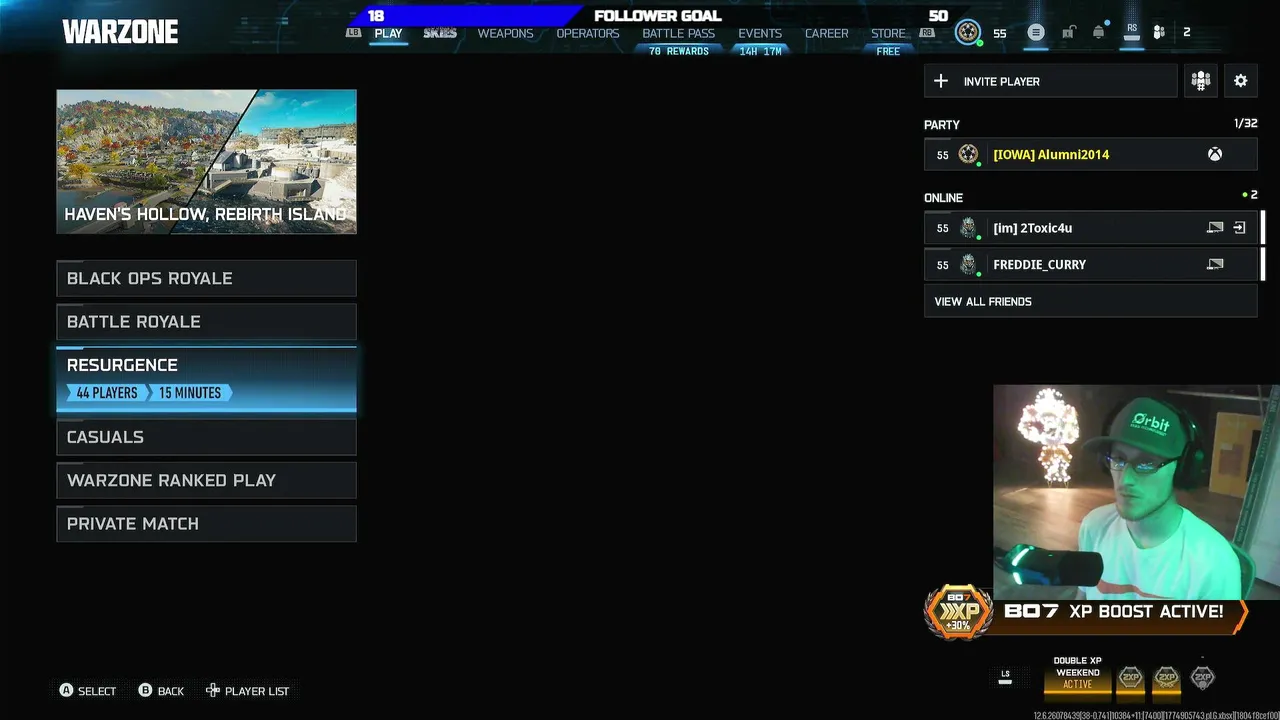Select the Black Ops Royale mode

(206, 278)
